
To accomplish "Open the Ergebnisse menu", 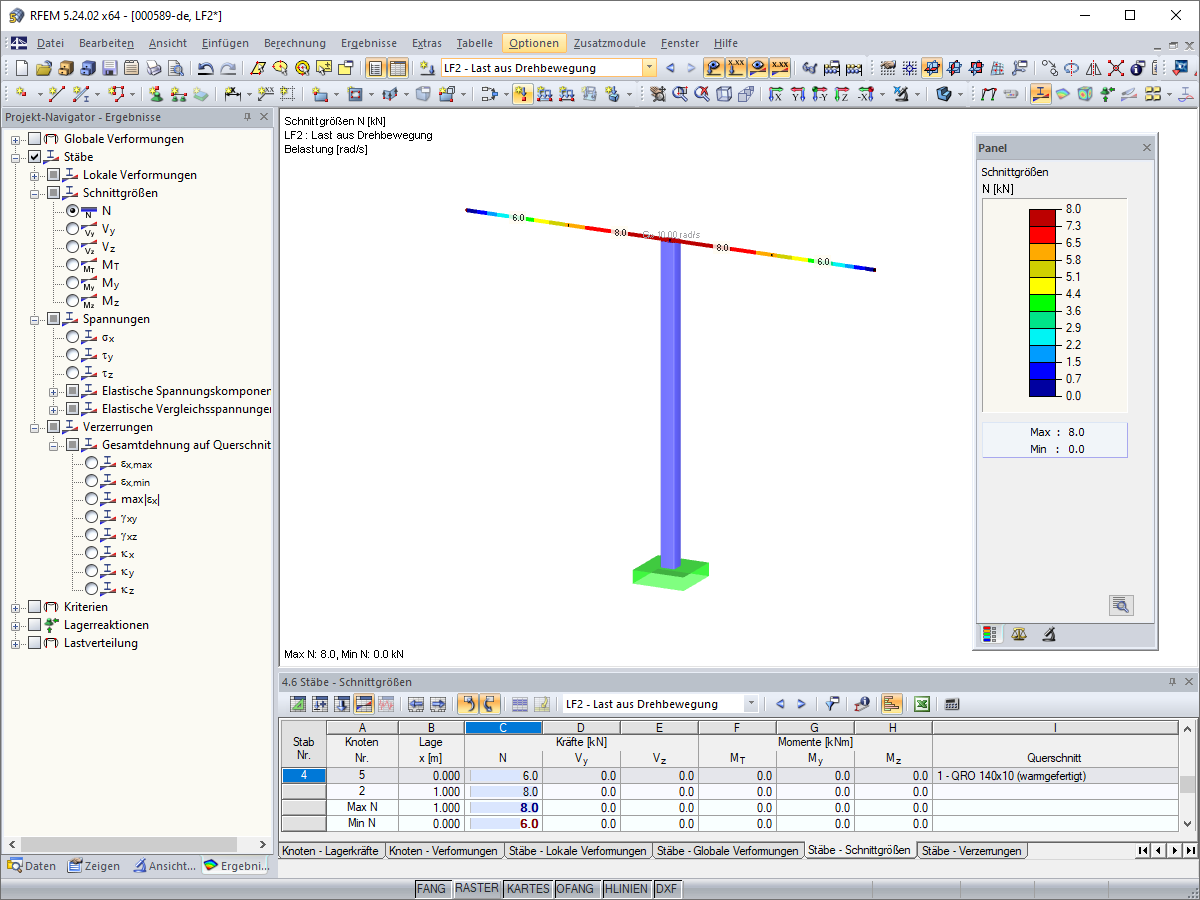I will click(369, 43).
